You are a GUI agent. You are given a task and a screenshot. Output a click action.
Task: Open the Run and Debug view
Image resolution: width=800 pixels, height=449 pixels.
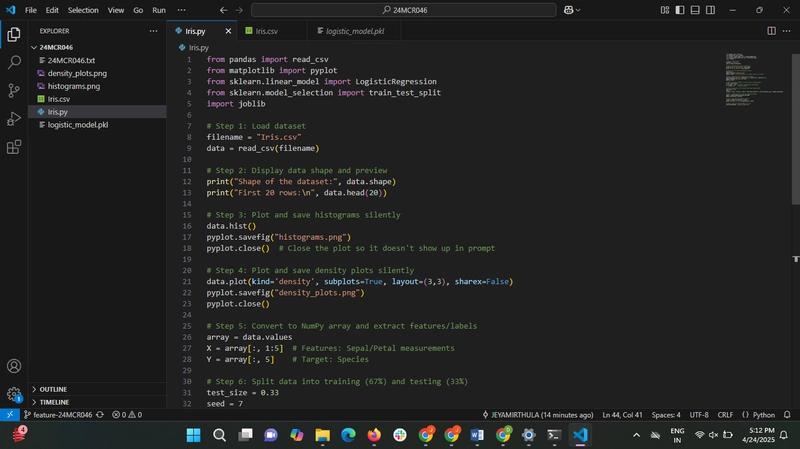tap(14, 118)
